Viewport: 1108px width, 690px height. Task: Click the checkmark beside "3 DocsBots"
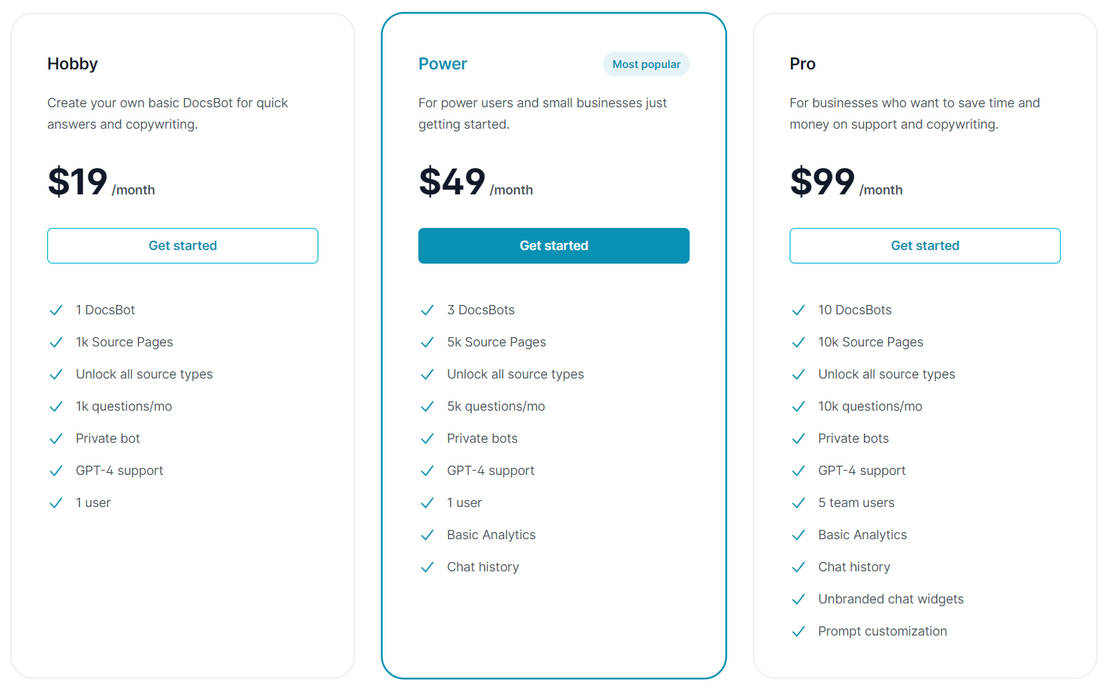pos(427,310)
